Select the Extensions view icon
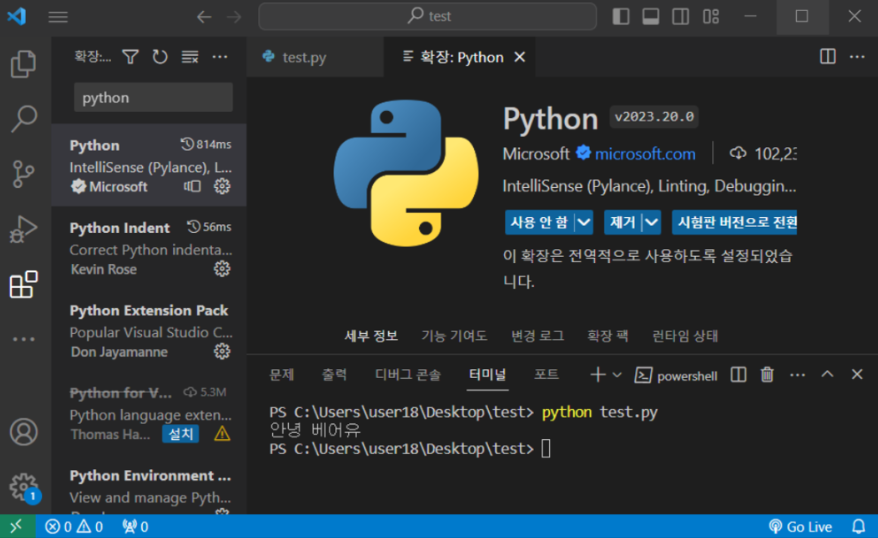Screen dimensions: 878x538 pyautogui.click(x=24, y=284)
